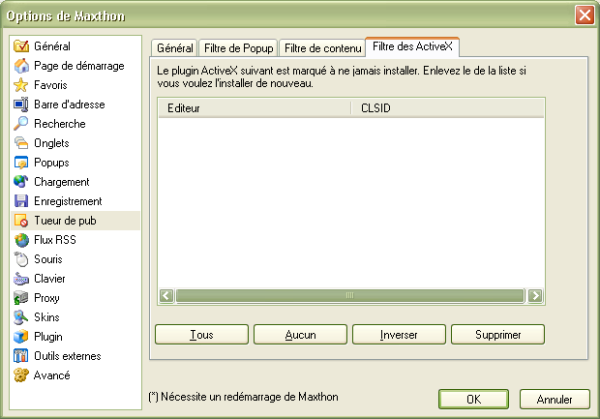Click the Souris mouse icon

pyautogui.click(x=21, y=259)
